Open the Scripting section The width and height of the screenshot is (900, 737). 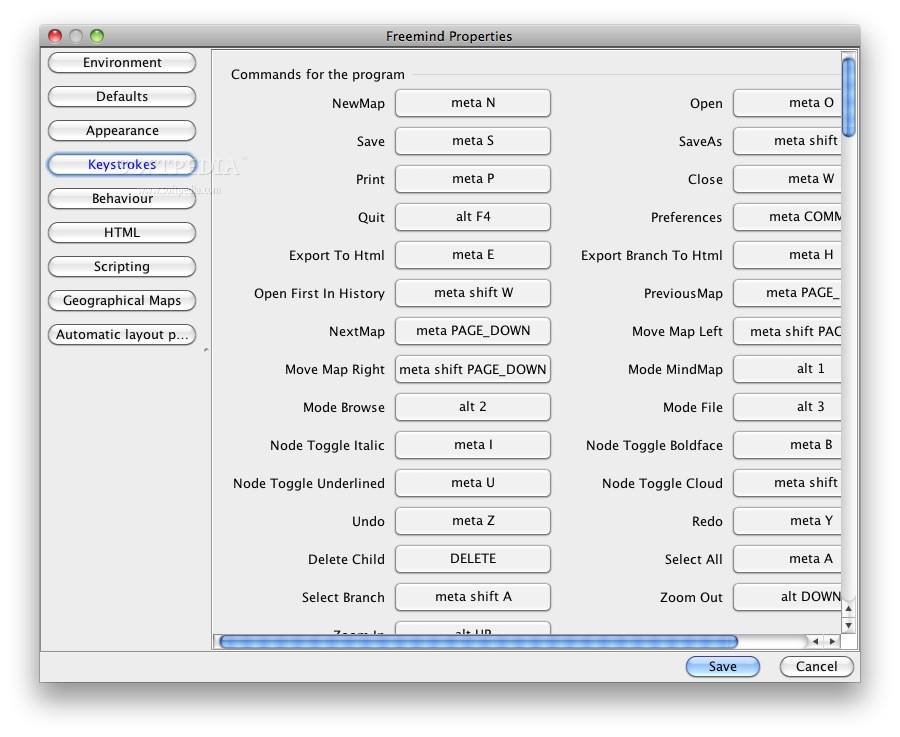coord(122,266)
